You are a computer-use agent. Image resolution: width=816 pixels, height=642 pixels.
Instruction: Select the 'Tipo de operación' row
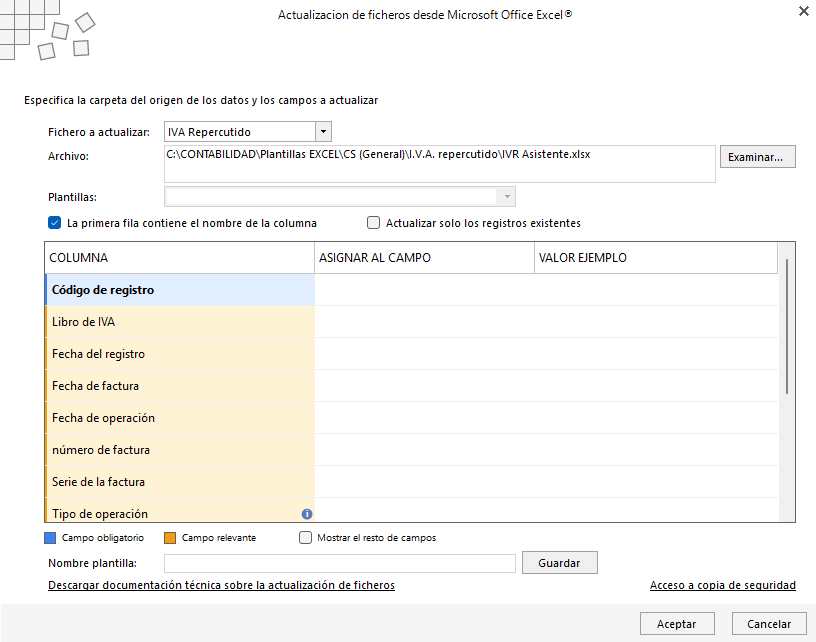coord(411,510)
